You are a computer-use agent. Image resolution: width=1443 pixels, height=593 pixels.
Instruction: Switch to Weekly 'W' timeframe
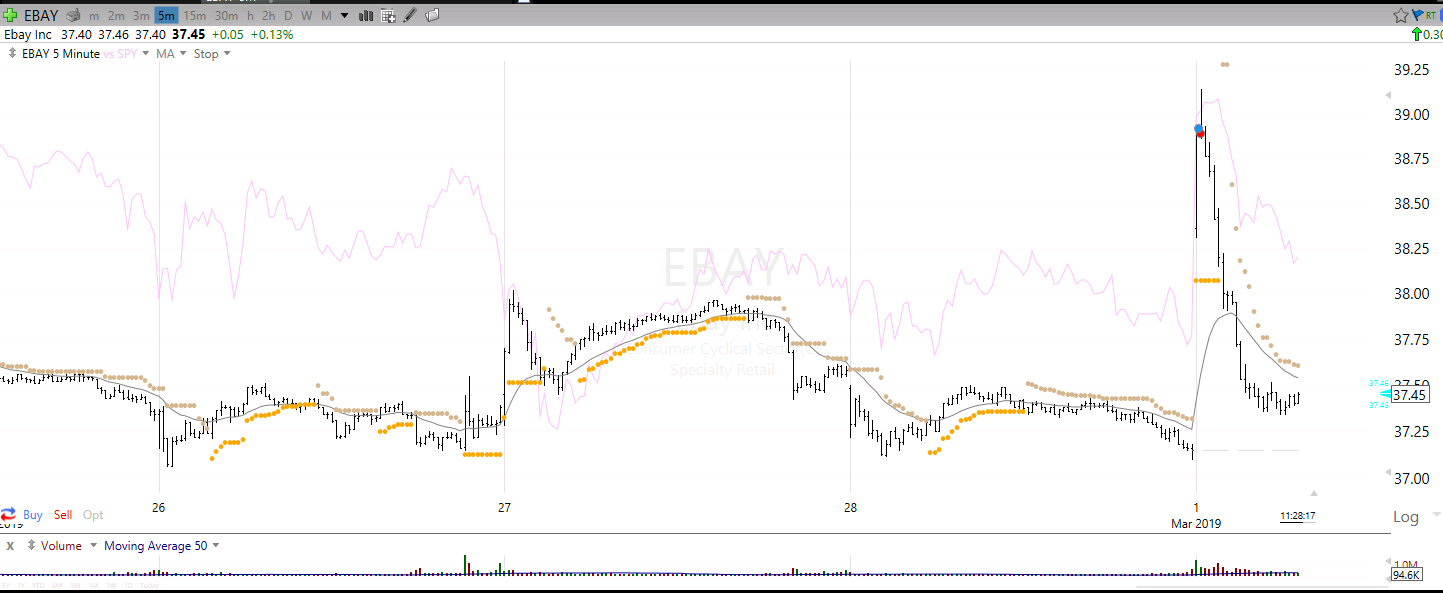307,16
